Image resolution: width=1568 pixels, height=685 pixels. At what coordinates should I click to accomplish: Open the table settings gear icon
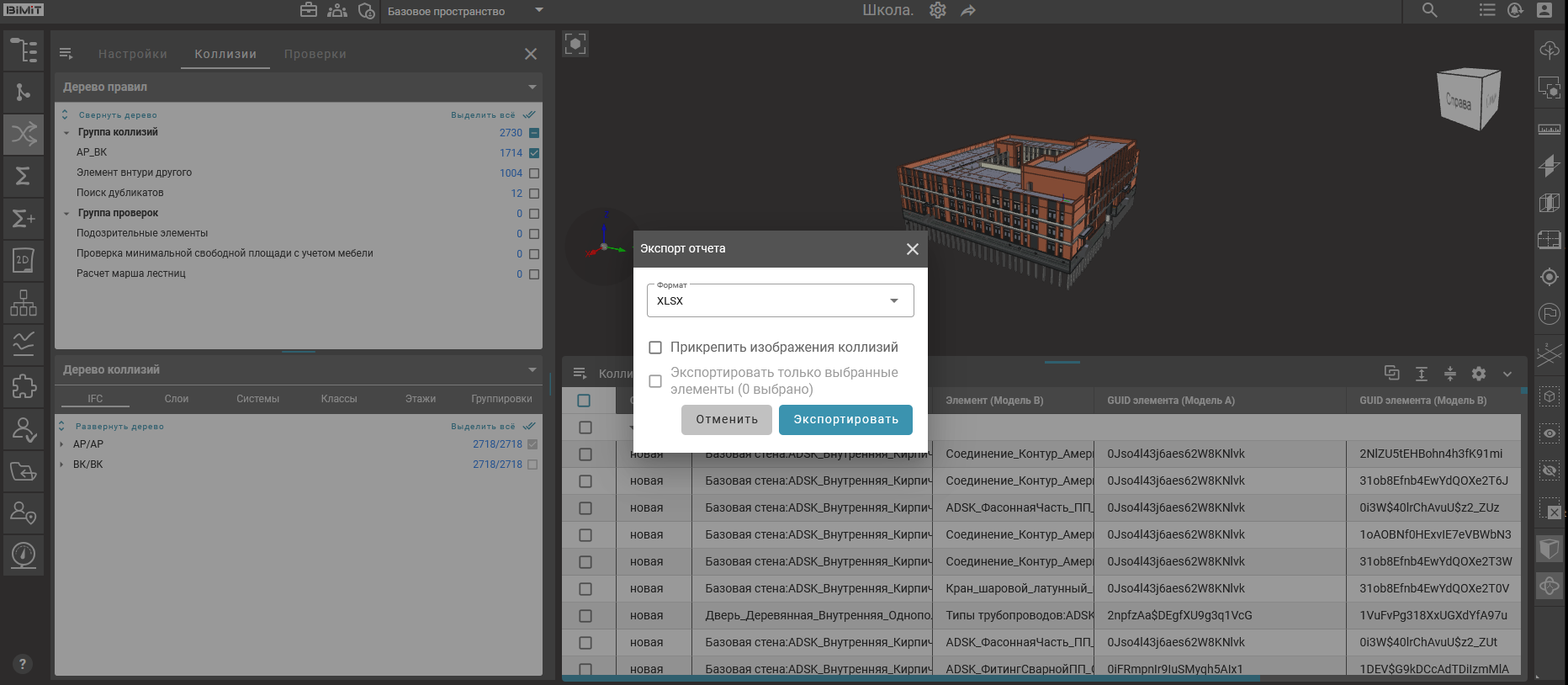pyautogui.click(x=1479, y=374)
